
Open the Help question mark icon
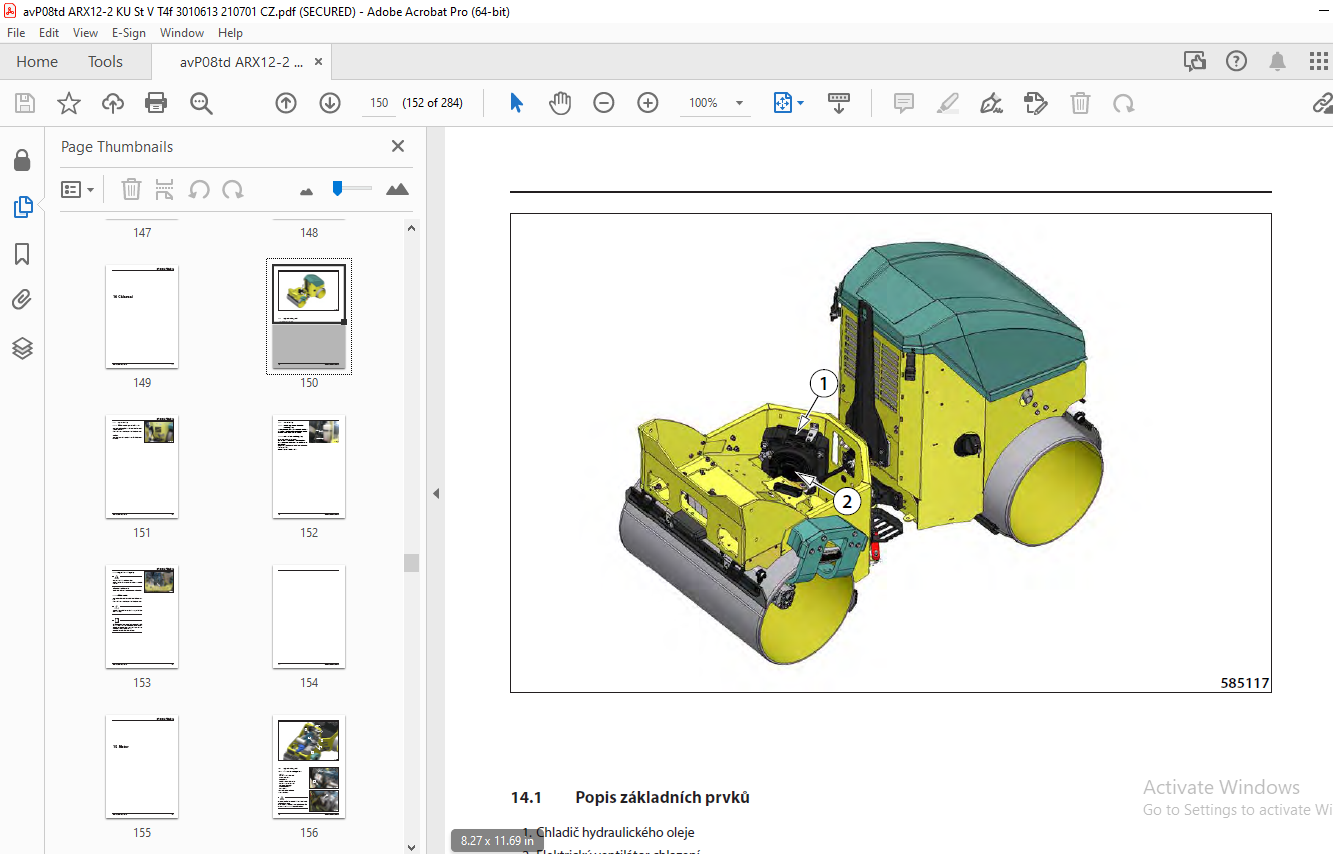(x=1236, y=61)
